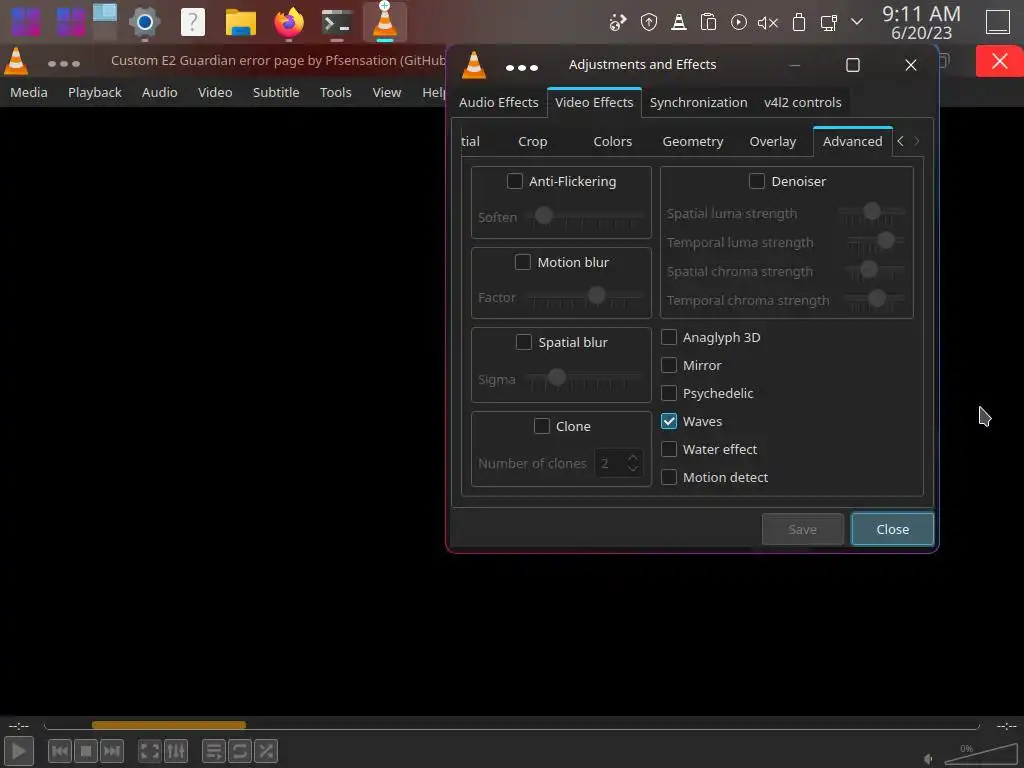
Task: Expand hidden system tray icons arrow
Action: (857, 22)
